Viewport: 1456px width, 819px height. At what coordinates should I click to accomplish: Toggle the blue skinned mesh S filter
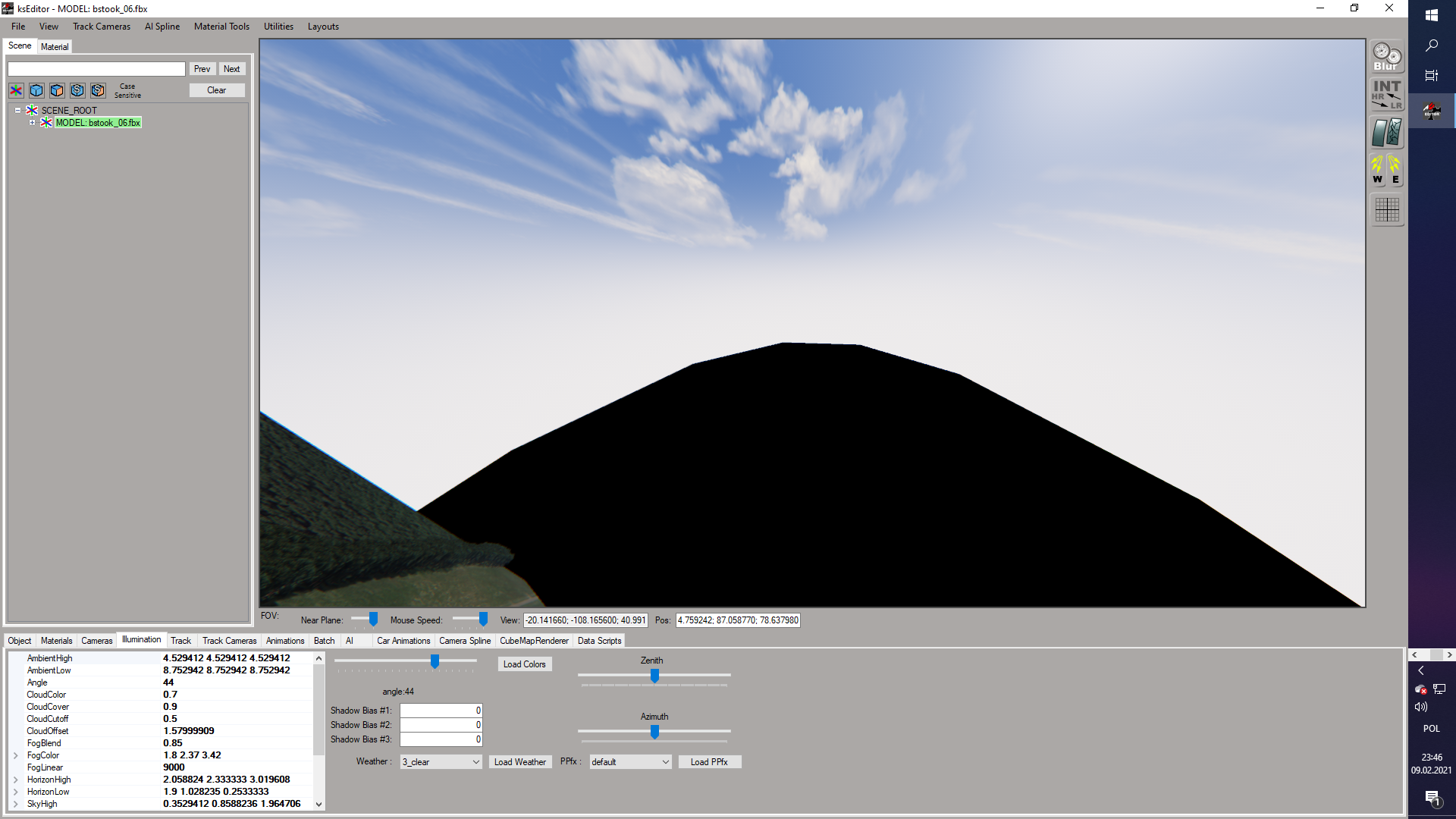click(77, 90)
